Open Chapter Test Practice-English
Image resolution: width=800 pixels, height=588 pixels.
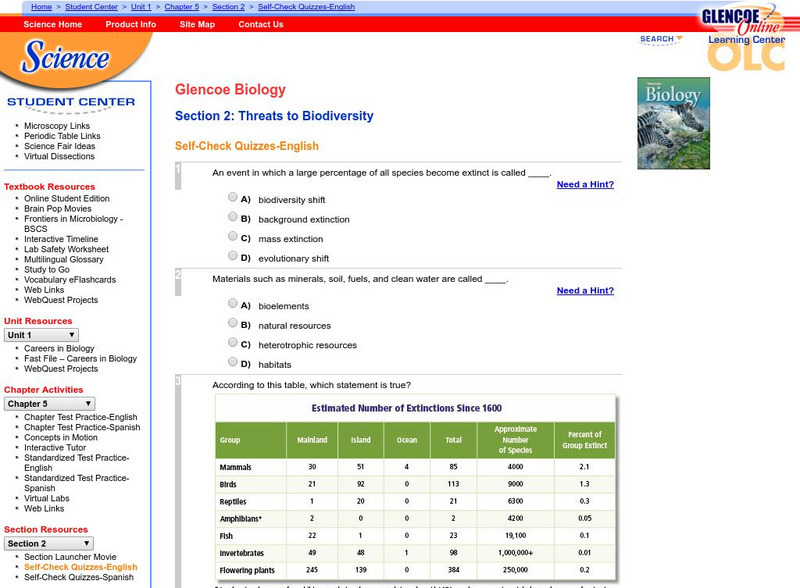[x=81, y=417]
